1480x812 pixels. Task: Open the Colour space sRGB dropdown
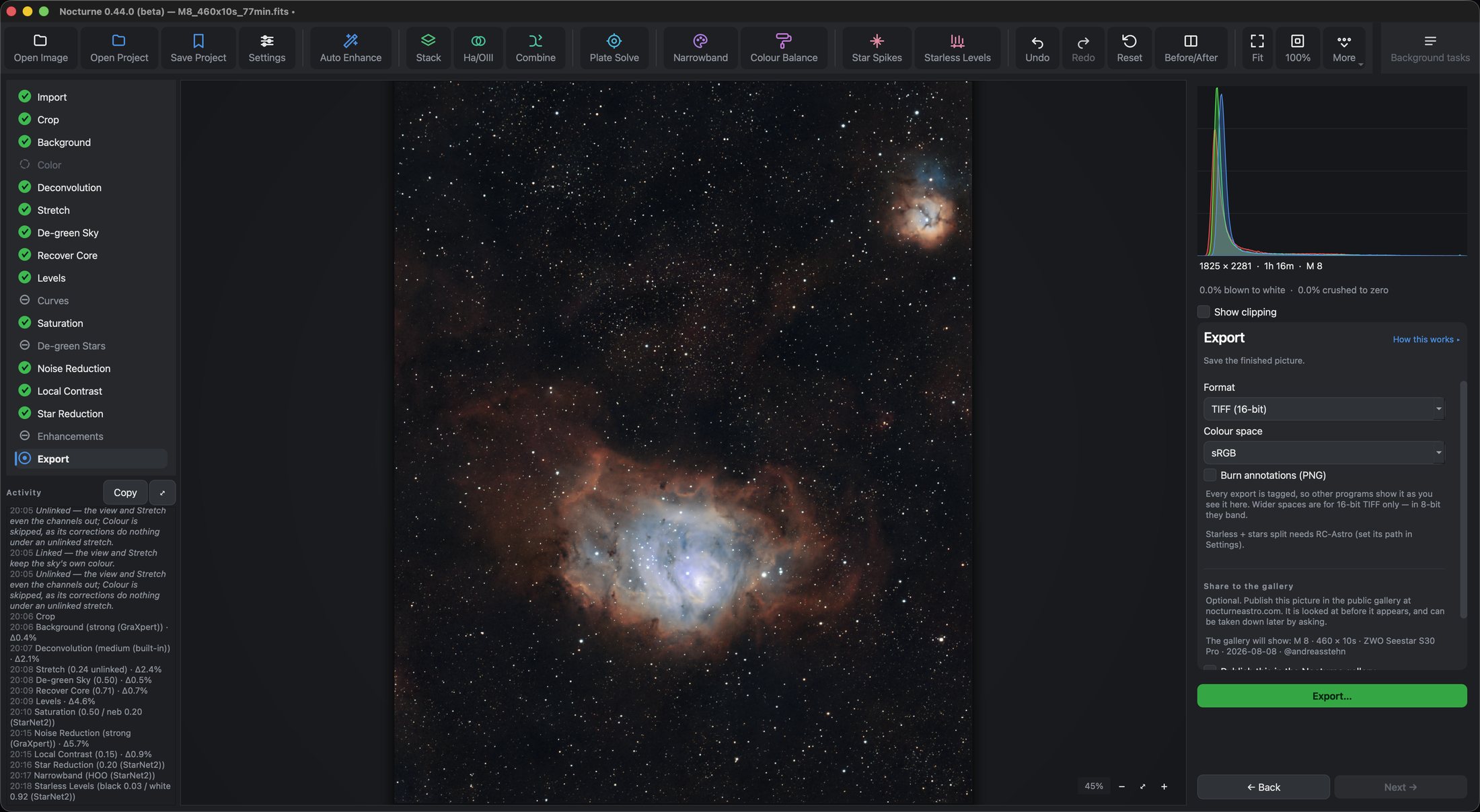click(x=1323, y=453)
